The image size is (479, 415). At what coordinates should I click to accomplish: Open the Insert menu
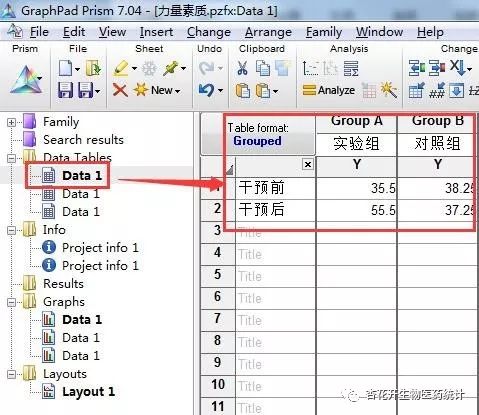tap(156, 32)
